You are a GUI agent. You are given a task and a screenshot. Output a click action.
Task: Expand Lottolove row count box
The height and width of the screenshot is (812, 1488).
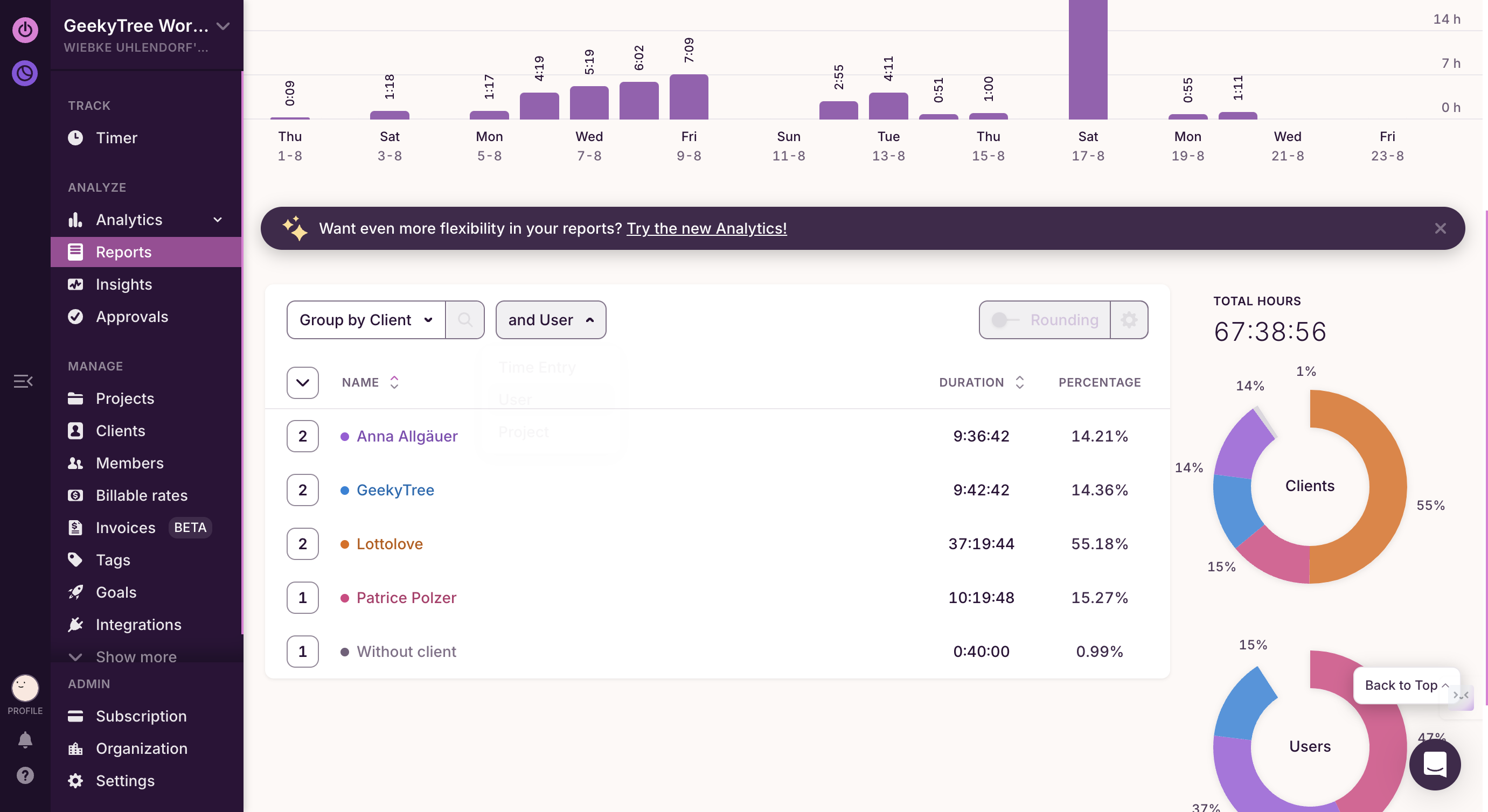(302, 543)
